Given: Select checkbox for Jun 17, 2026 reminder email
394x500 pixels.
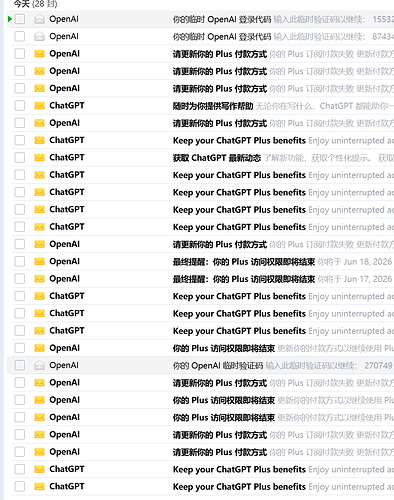Looking at the screenshot, I should tap(20, 279).
